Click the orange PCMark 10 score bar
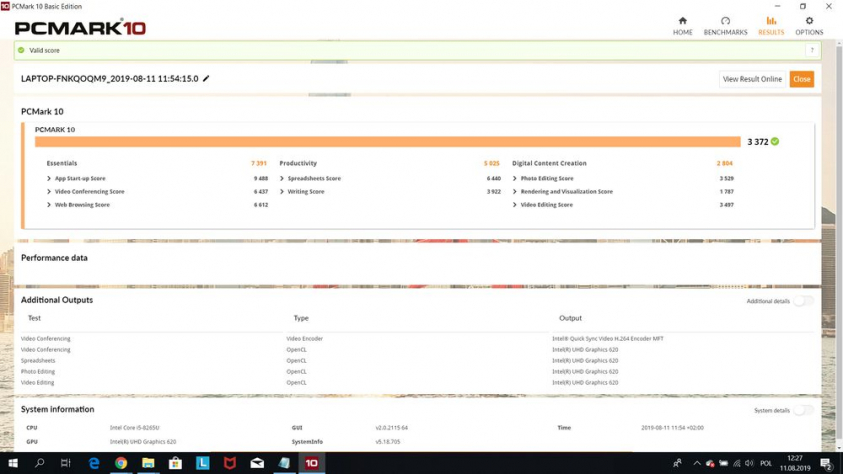This screenshot has width=843, height=474. tap(387, 142)
